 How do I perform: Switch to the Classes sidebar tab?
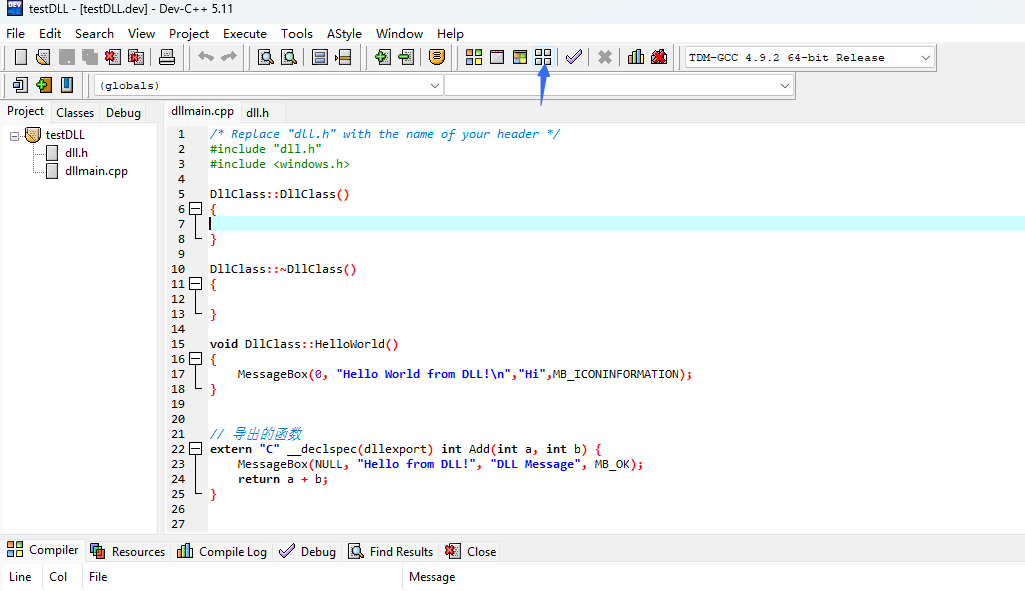pos(75,112)
